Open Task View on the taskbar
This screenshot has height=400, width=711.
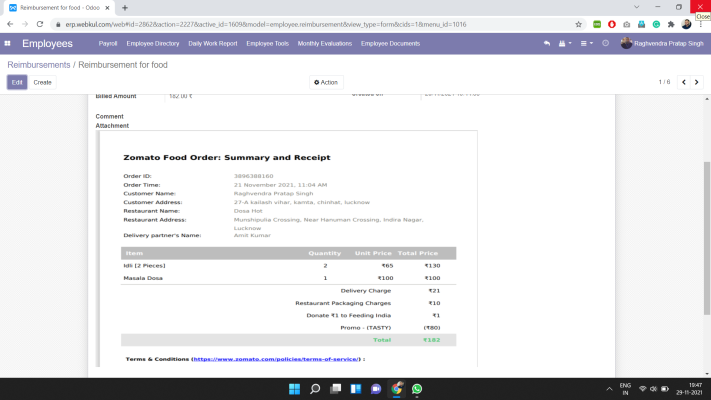(336, 389)
